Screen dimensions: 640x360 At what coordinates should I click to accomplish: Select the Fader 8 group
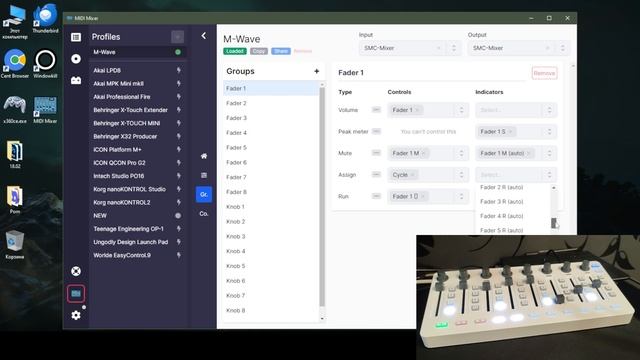pos(271,192)
